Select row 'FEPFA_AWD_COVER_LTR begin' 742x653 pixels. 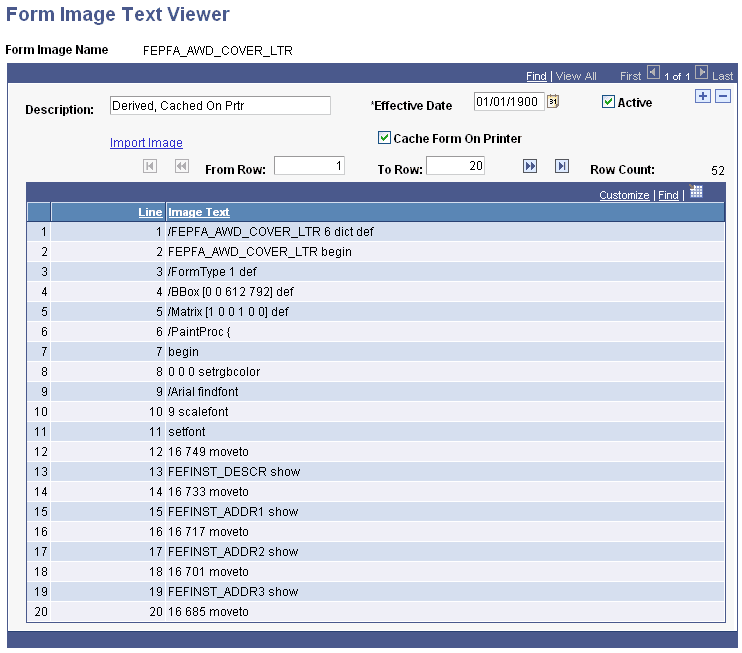pyautogui.click(x=376, y=252)
